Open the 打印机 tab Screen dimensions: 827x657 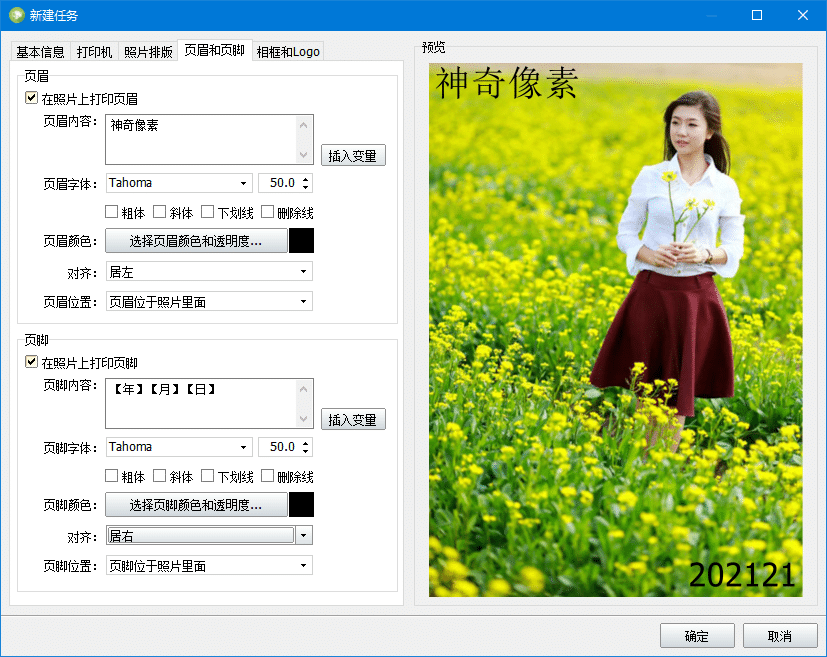pyautogui.click(x=94, y=51)
